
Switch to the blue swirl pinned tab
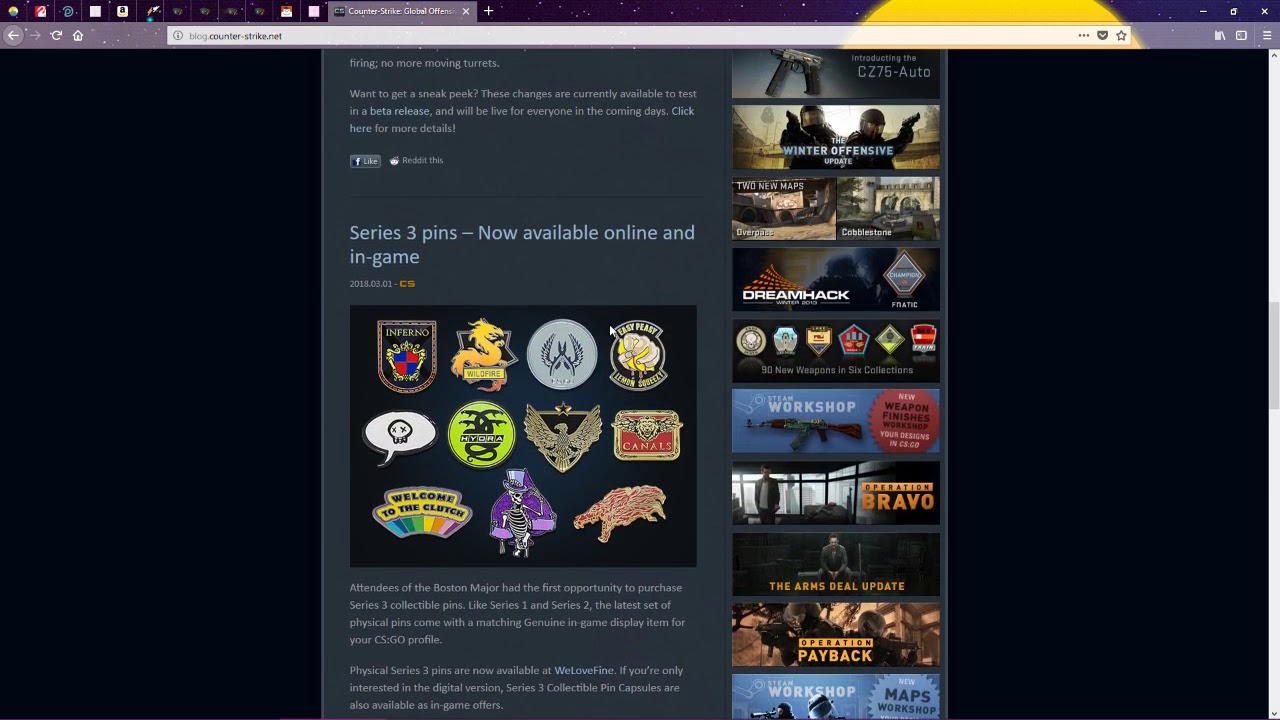click(68, 11)
